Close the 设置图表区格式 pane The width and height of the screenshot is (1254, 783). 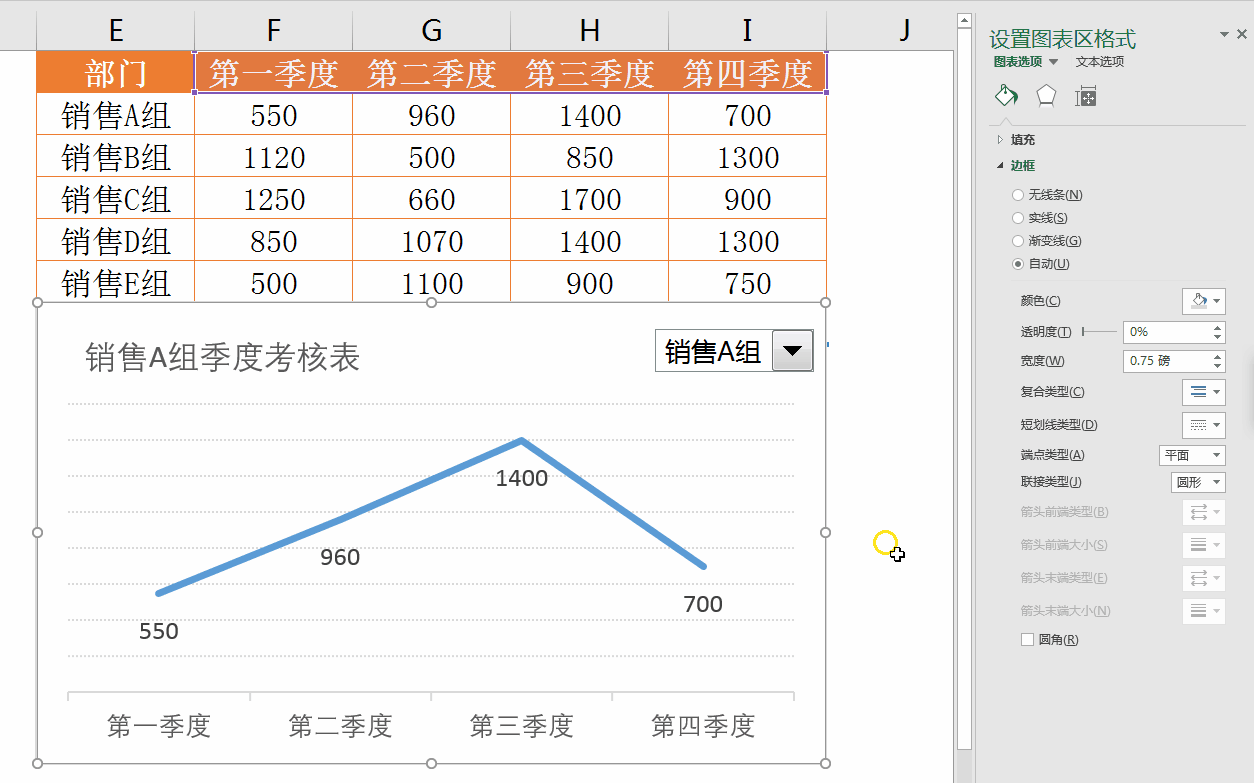point(1242,34)
